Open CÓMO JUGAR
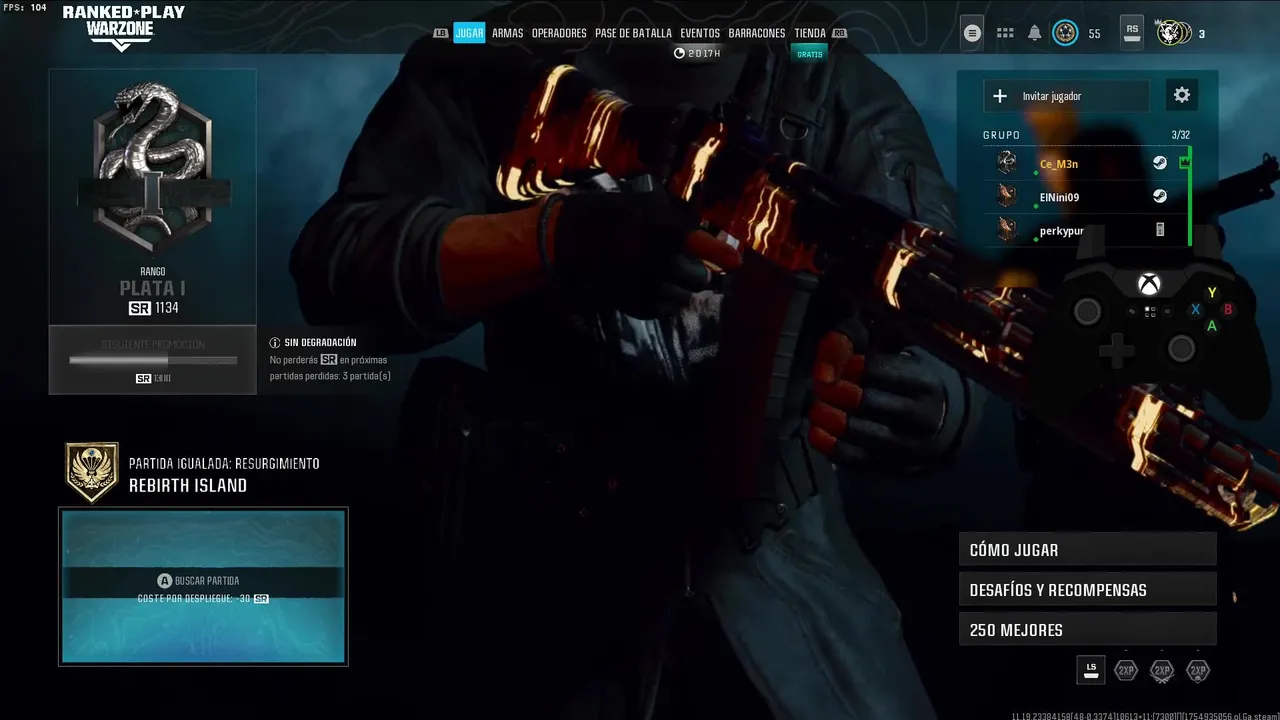Image resolution: width=1280 pixels, height=720 pixels. point(1087,549)
